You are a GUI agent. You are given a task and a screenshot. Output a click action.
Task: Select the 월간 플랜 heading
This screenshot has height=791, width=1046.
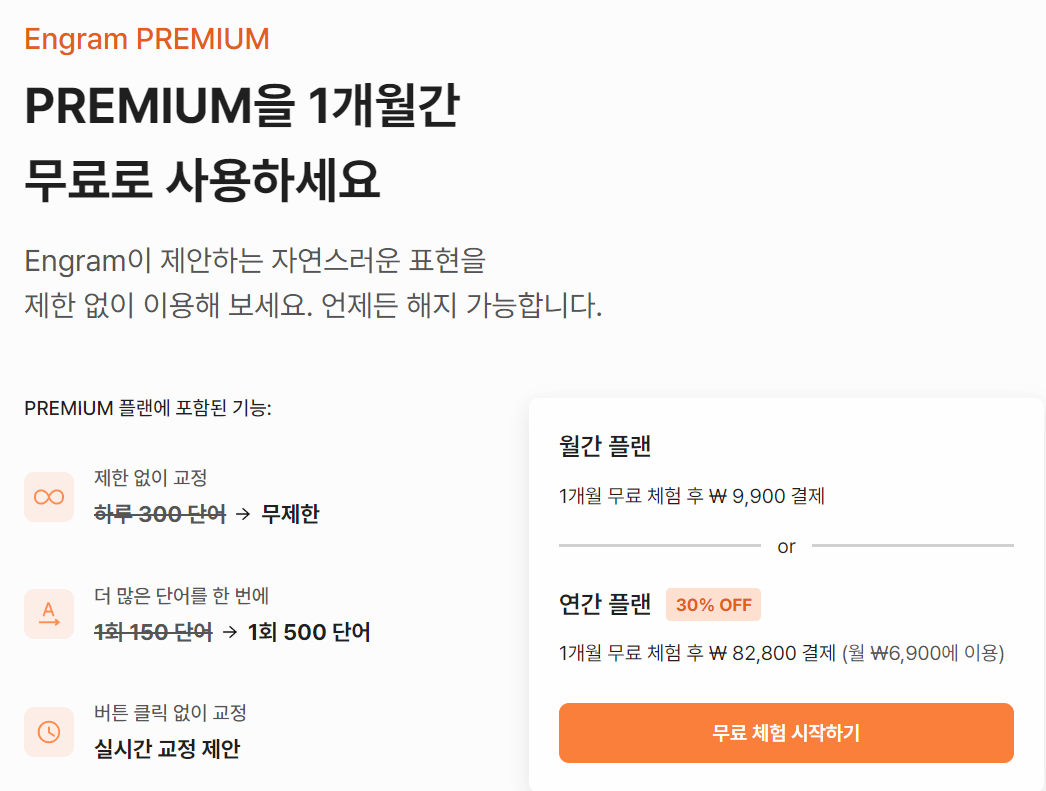(x=605, y=447)
